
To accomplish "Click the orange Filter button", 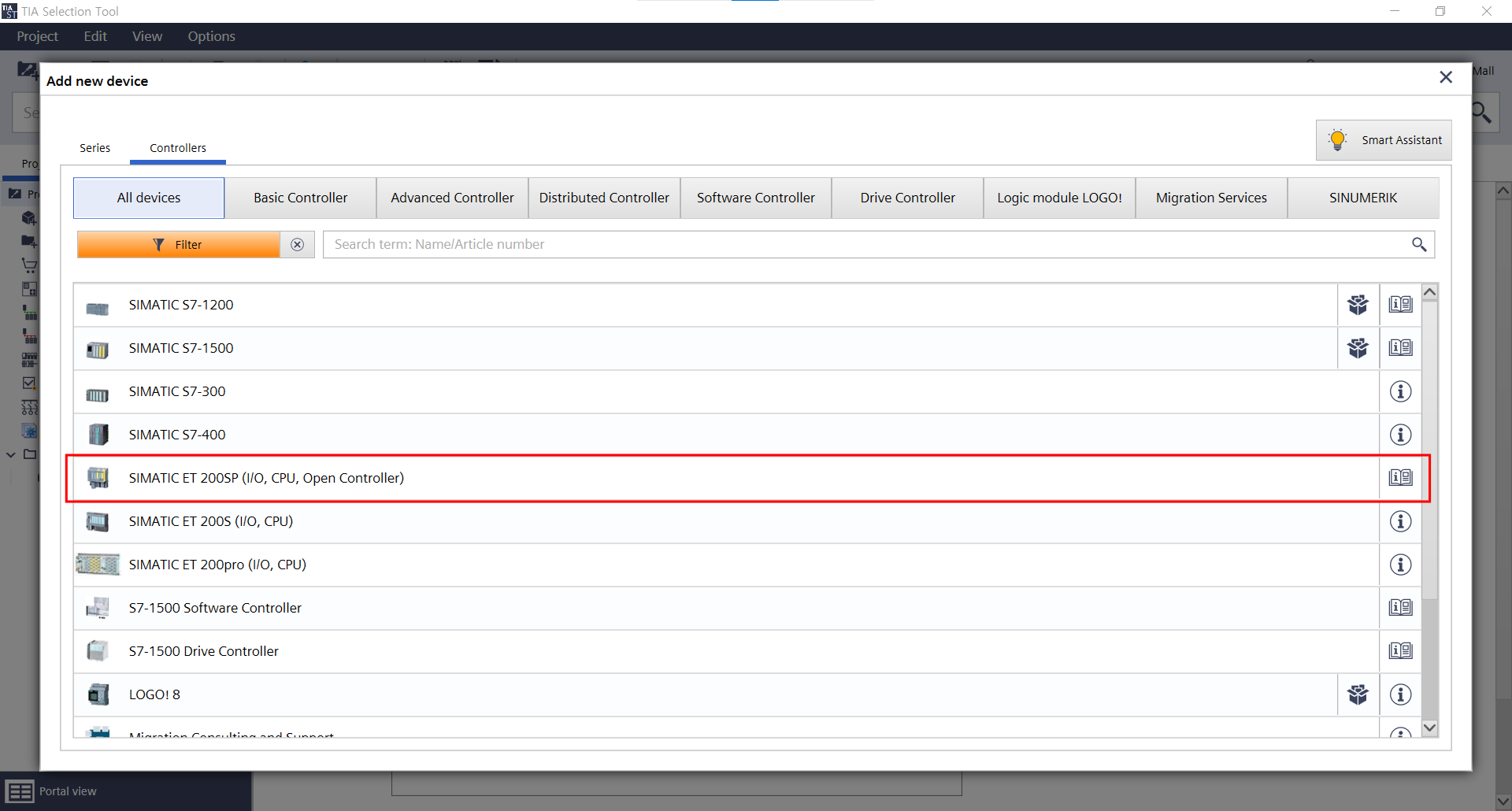I will [x=179, y=245].
